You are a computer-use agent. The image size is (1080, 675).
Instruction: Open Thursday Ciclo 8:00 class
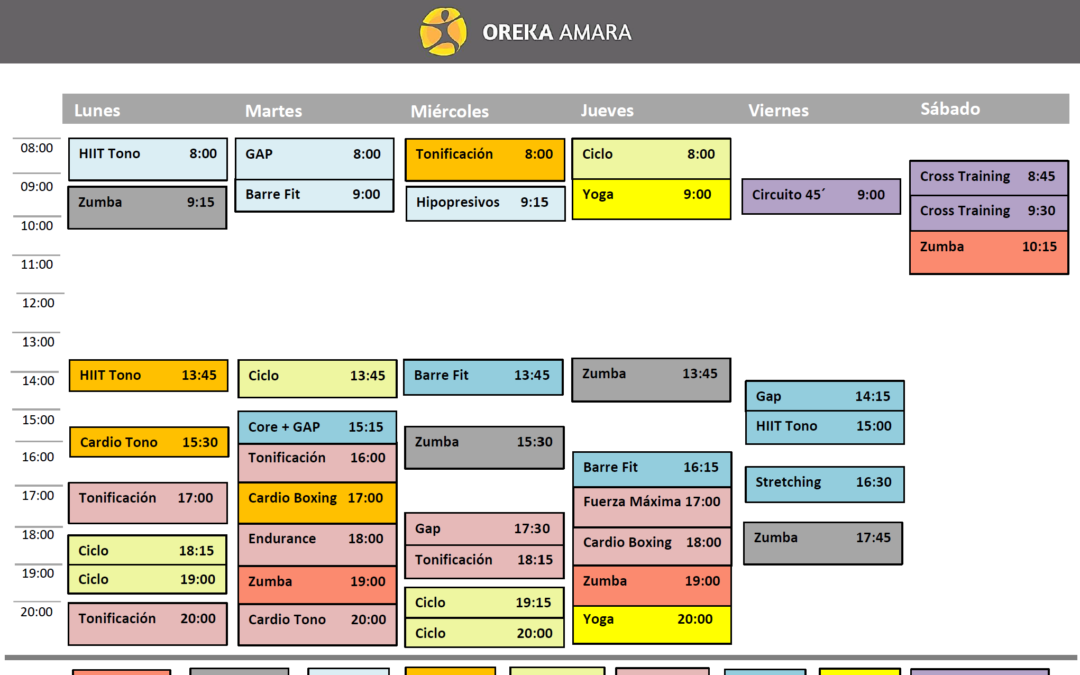652,159
